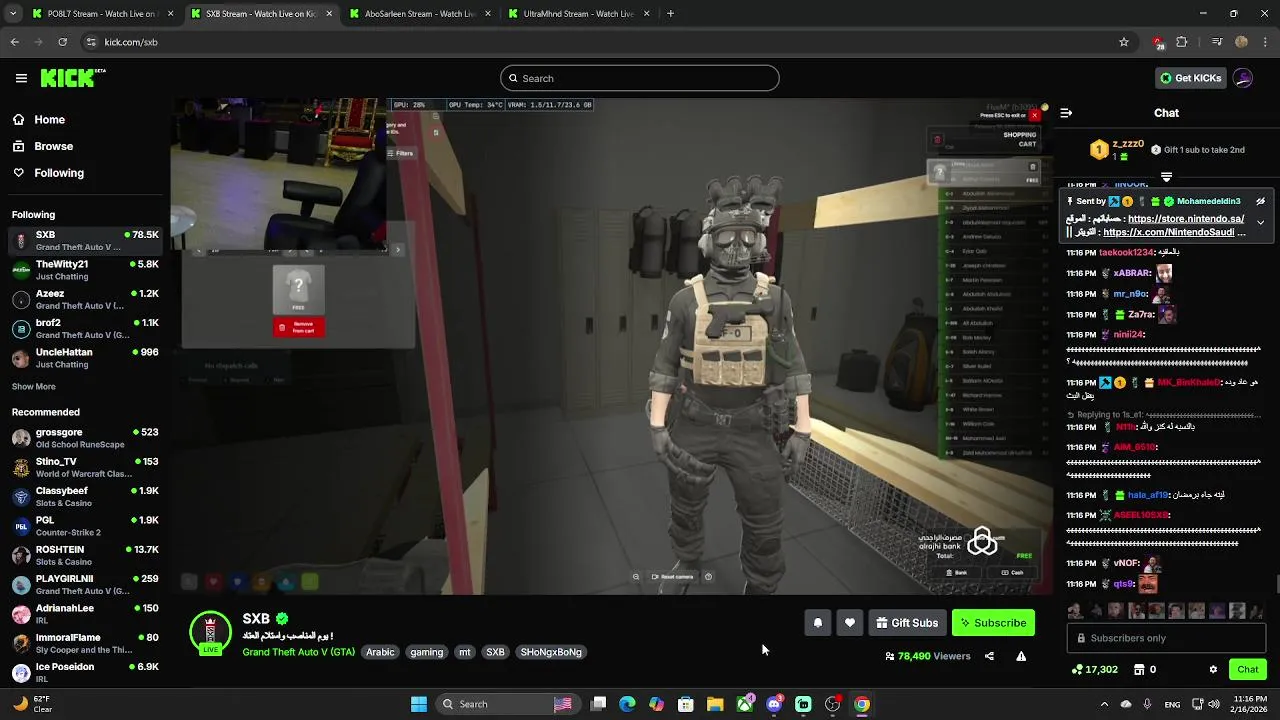This screenshot has height=720, width=1280.
Task: Open File Explorer from the taskbar
Action: pyautogui.click(x=715, y=704)
